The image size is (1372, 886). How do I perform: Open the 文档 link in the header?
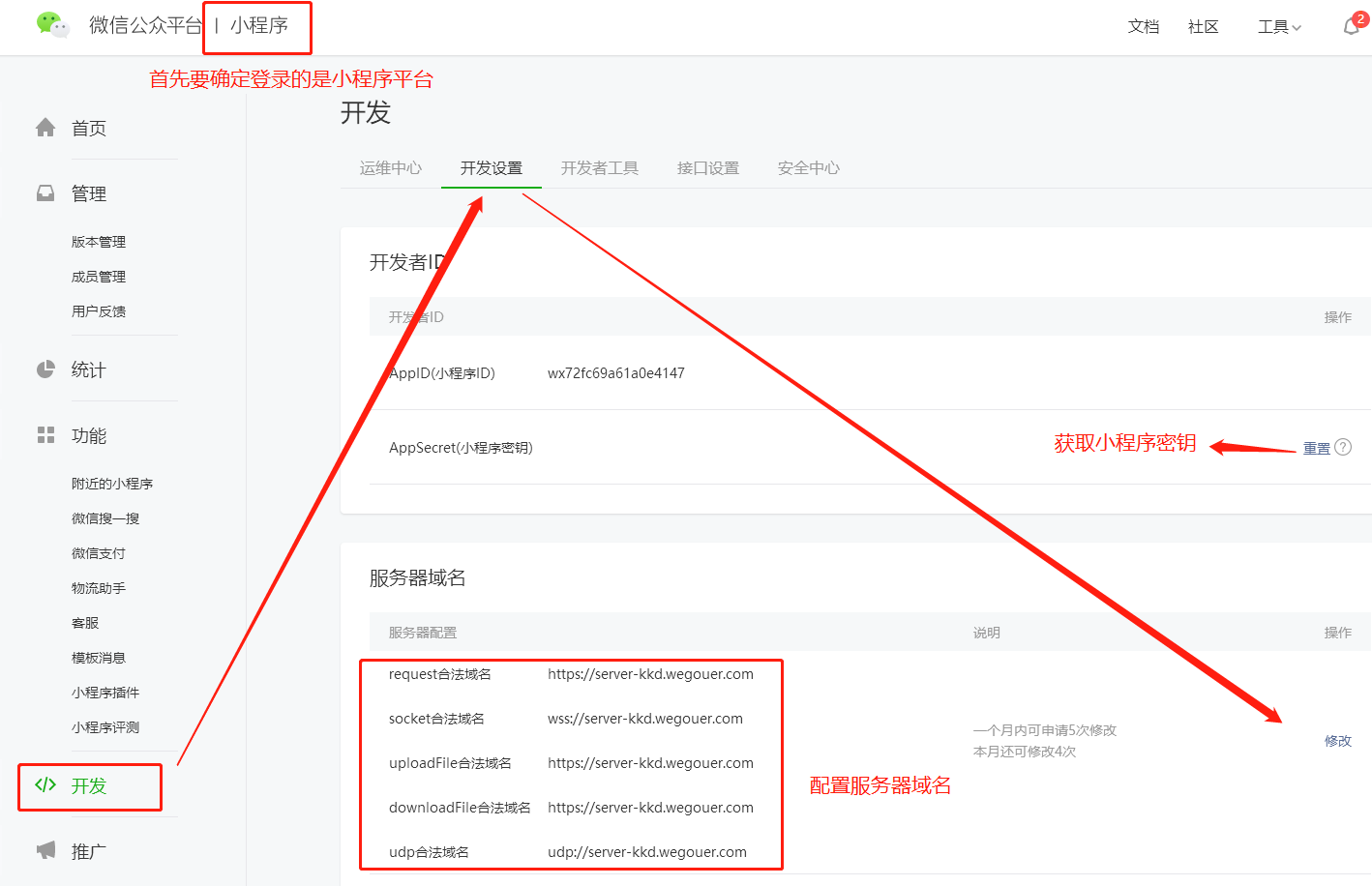(1144, 27)
